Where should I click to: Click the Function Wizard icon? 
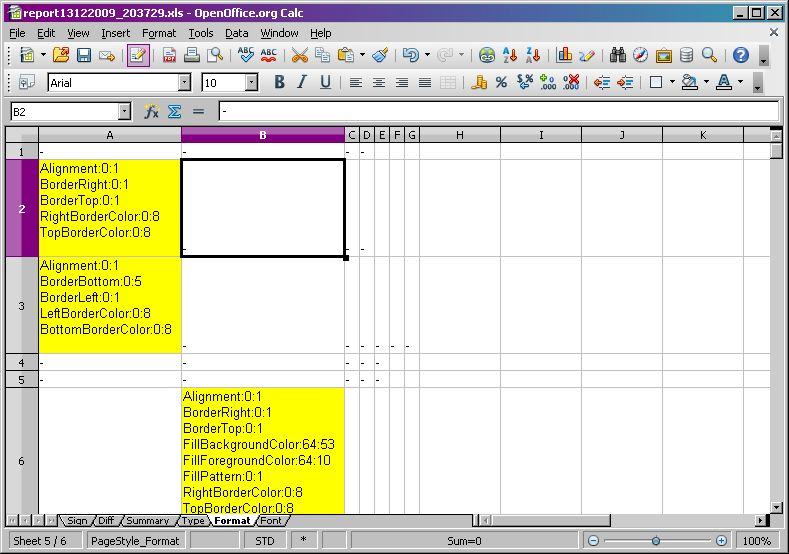151,112
